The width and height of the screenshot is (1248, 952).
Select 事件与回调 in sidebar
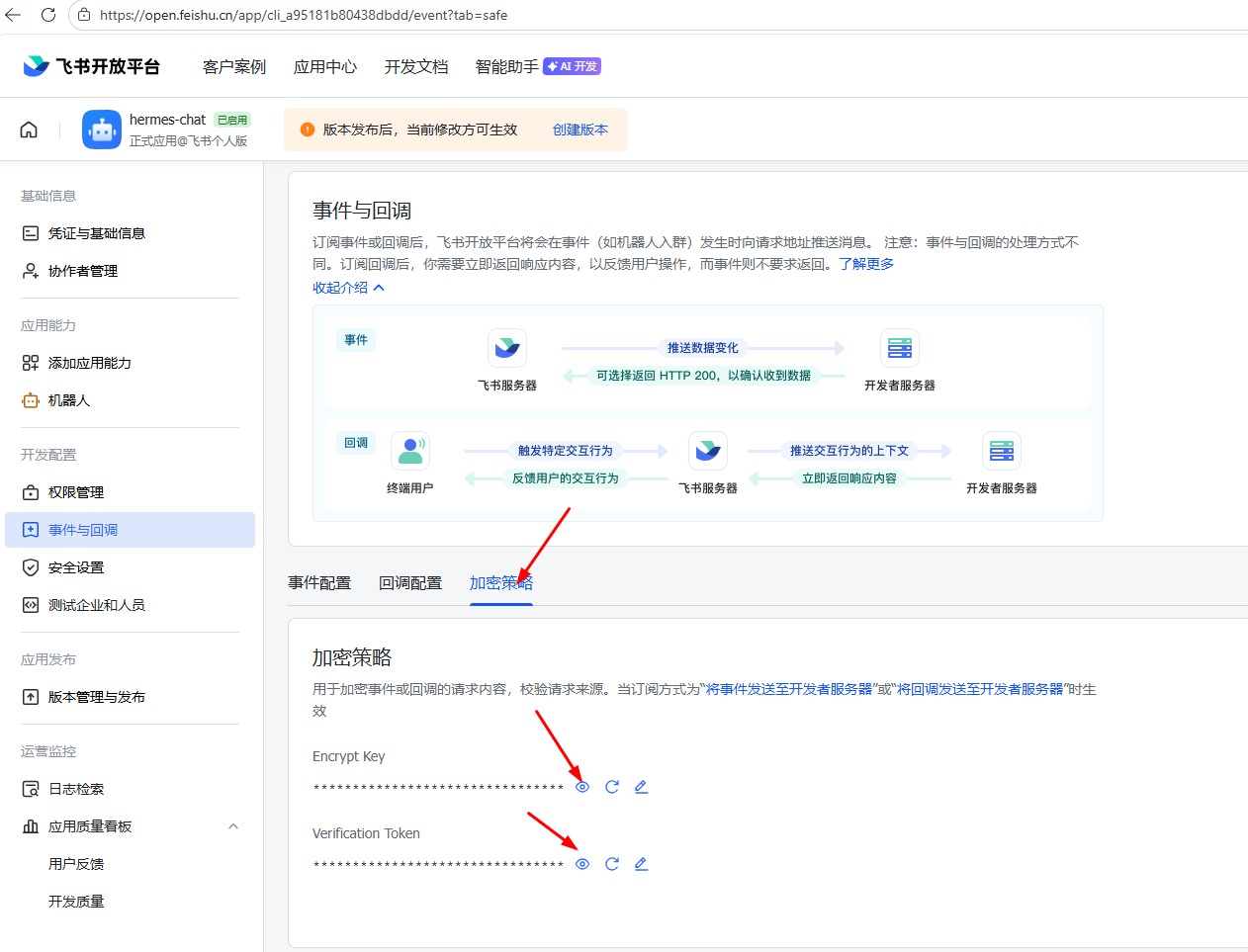click(x=131, y=530)
